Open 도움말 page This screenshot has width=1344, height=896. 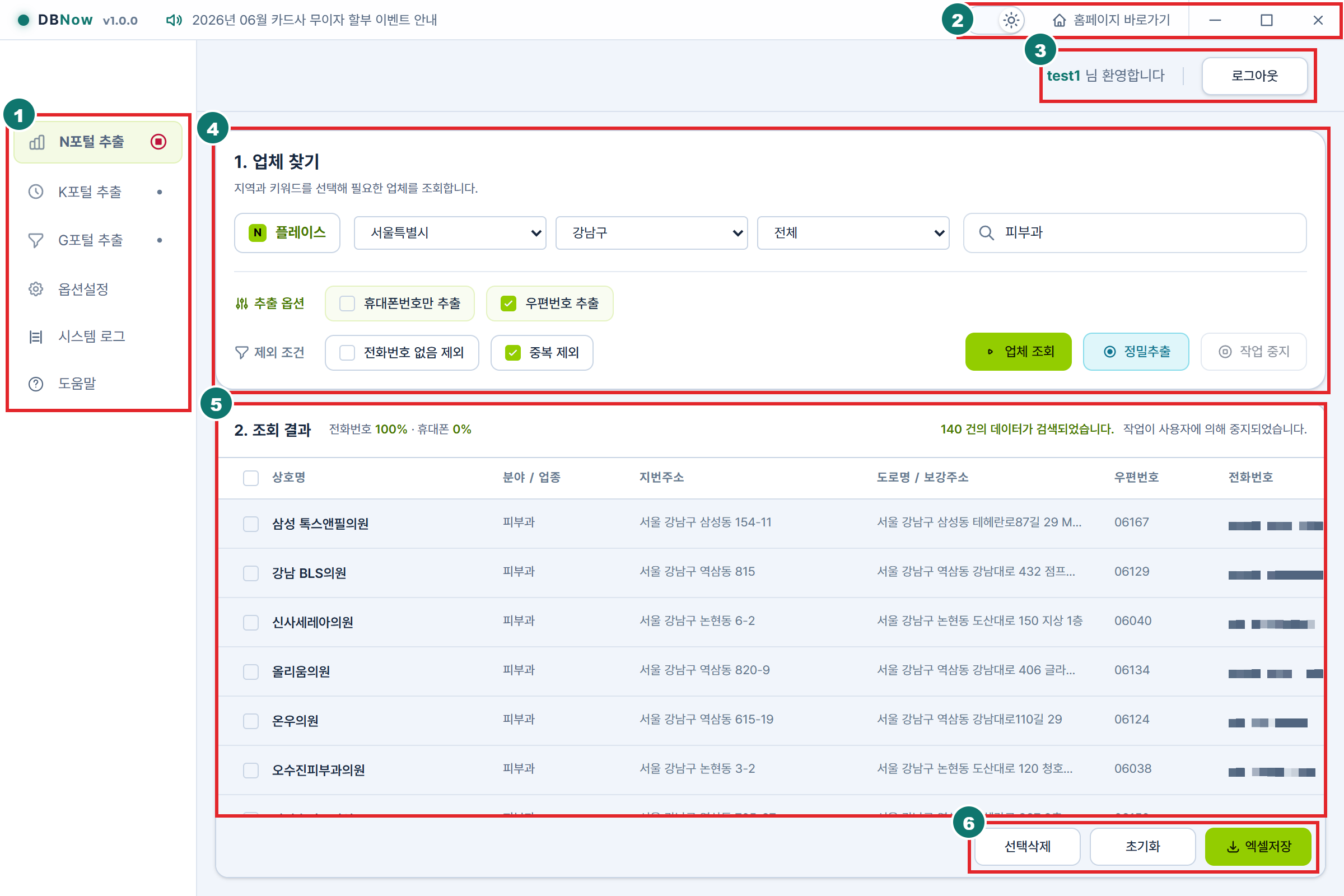[x=97, y=384]
